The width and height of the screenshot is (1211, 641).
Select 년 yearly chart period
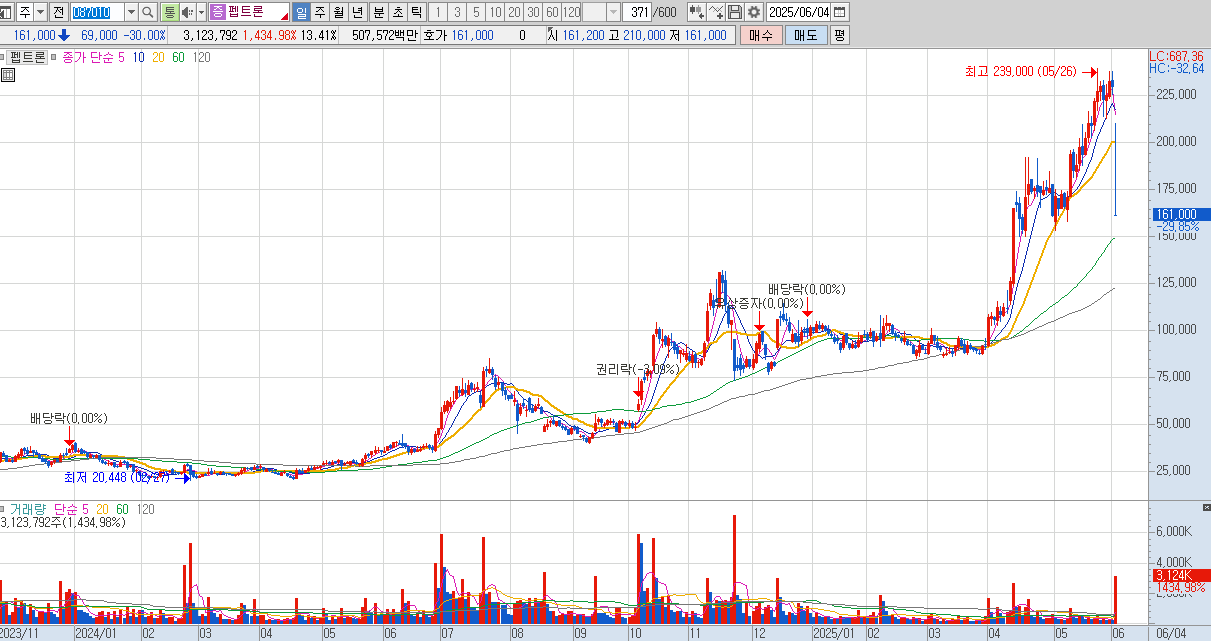coord(357,12)
